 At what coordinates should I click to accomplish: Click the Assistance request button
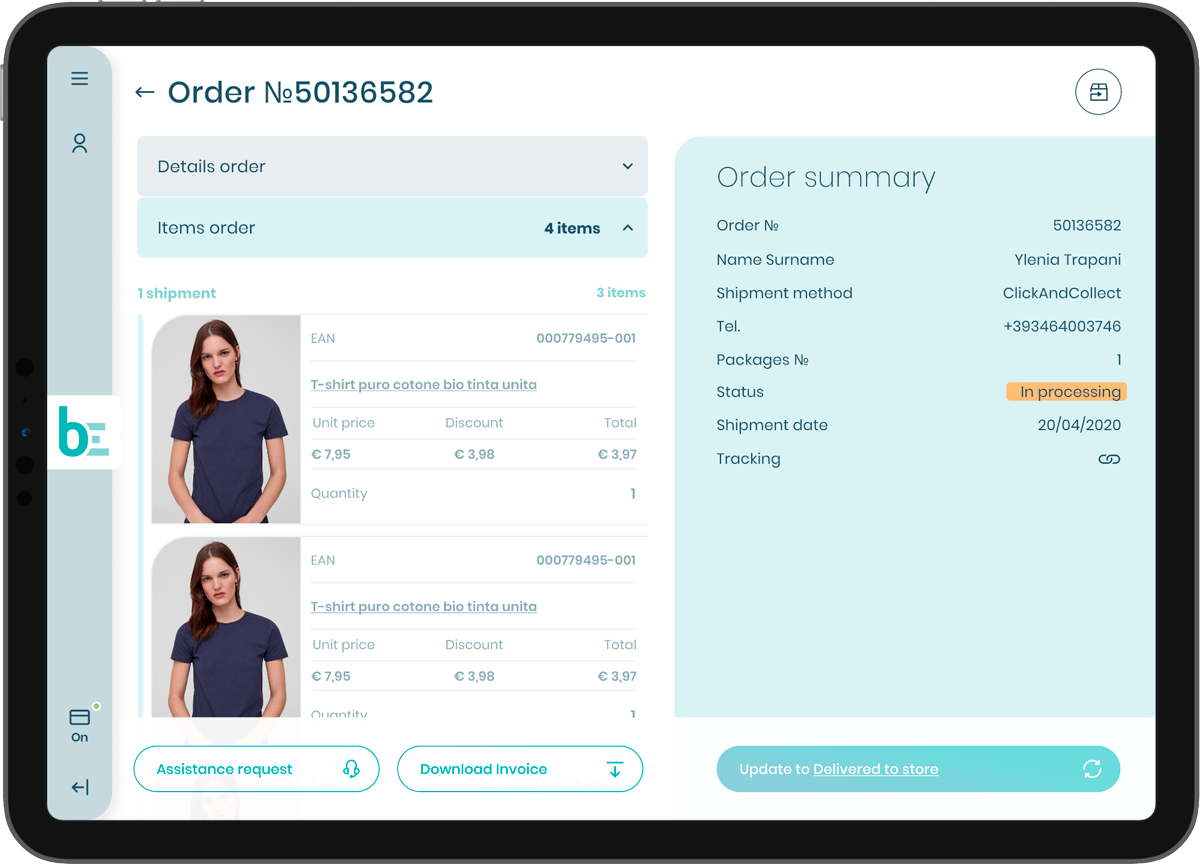click(257, 769)
